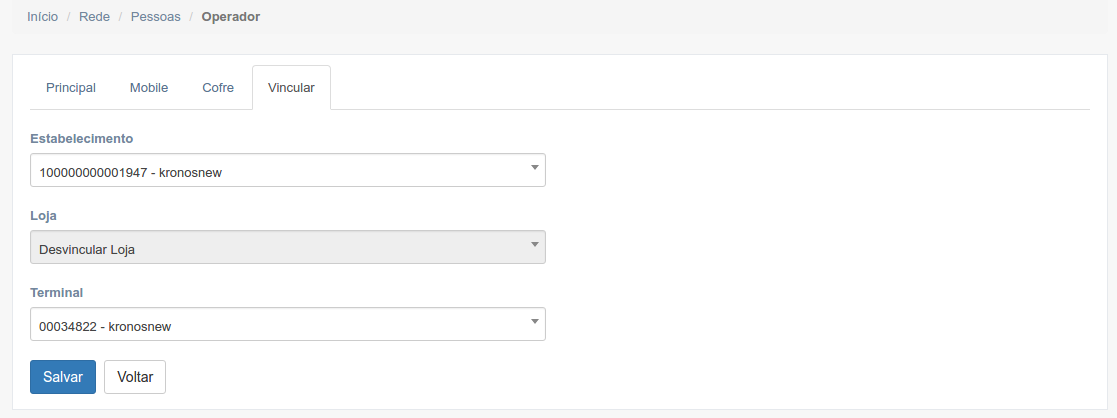Screen dimensions: 1117x418
Task: Click the active Vincular tab
Action: coord(291,88)
